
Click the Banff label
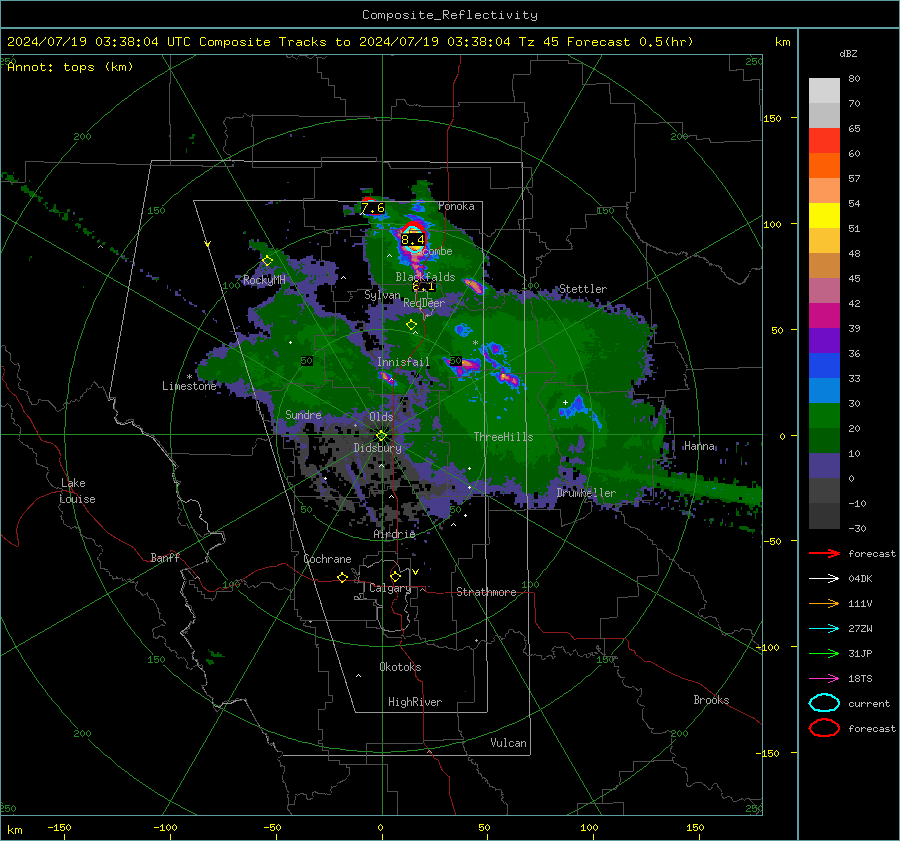165,557
